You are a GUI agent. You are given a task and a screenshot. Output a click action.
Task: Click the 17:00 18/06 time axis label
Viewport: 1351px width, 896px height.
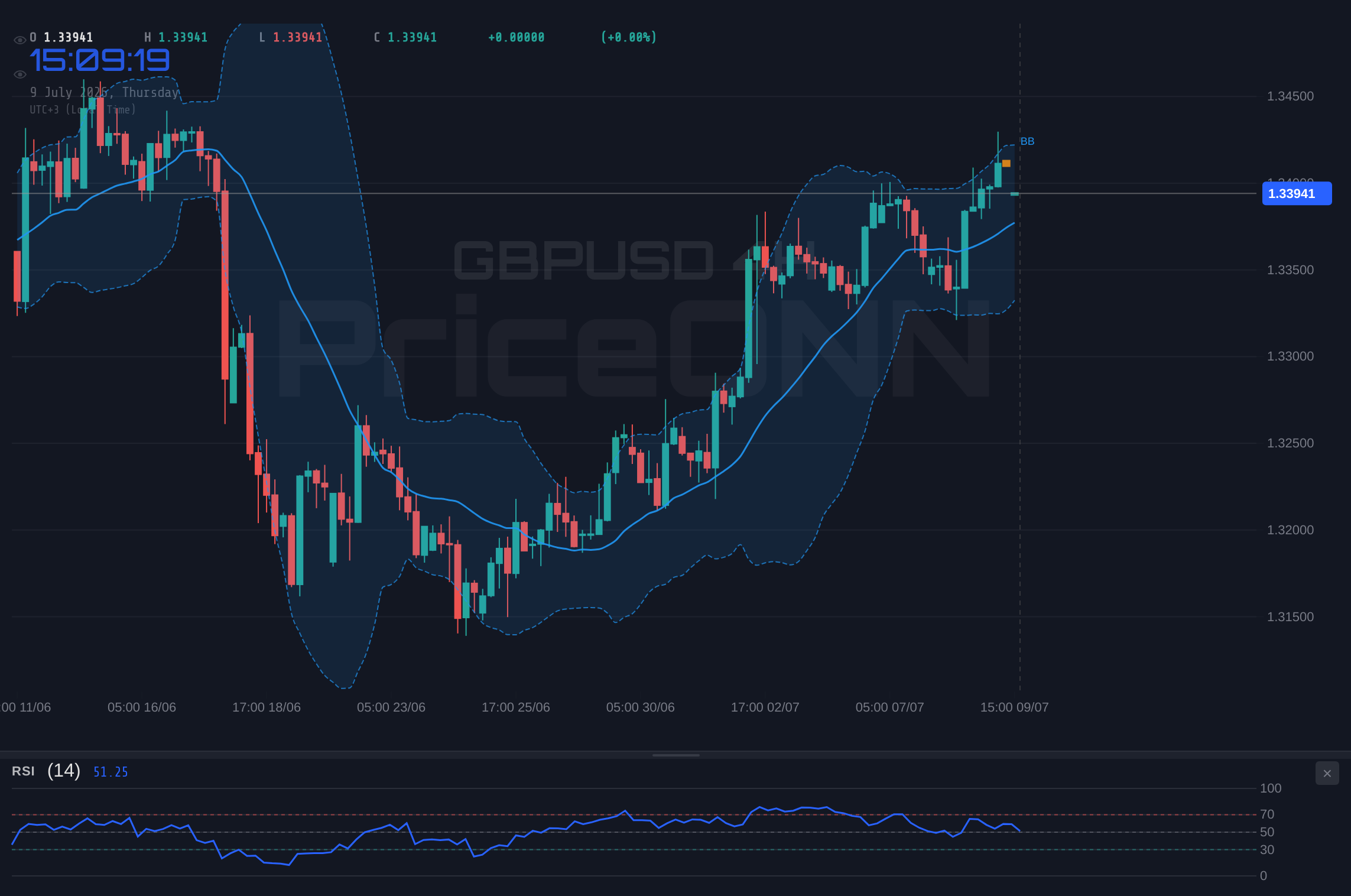(267, 707)
